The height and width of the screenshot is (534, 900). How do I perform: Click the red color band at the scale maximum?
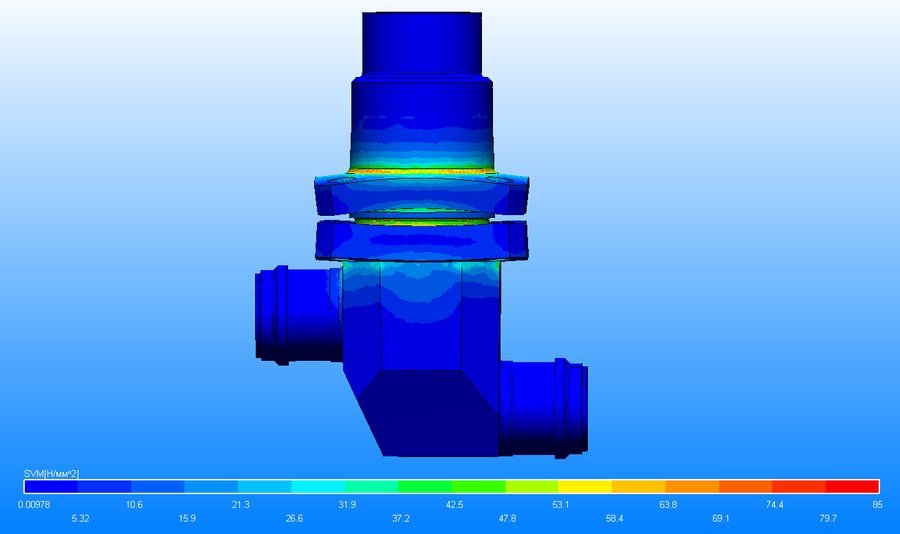pos(852,486)
